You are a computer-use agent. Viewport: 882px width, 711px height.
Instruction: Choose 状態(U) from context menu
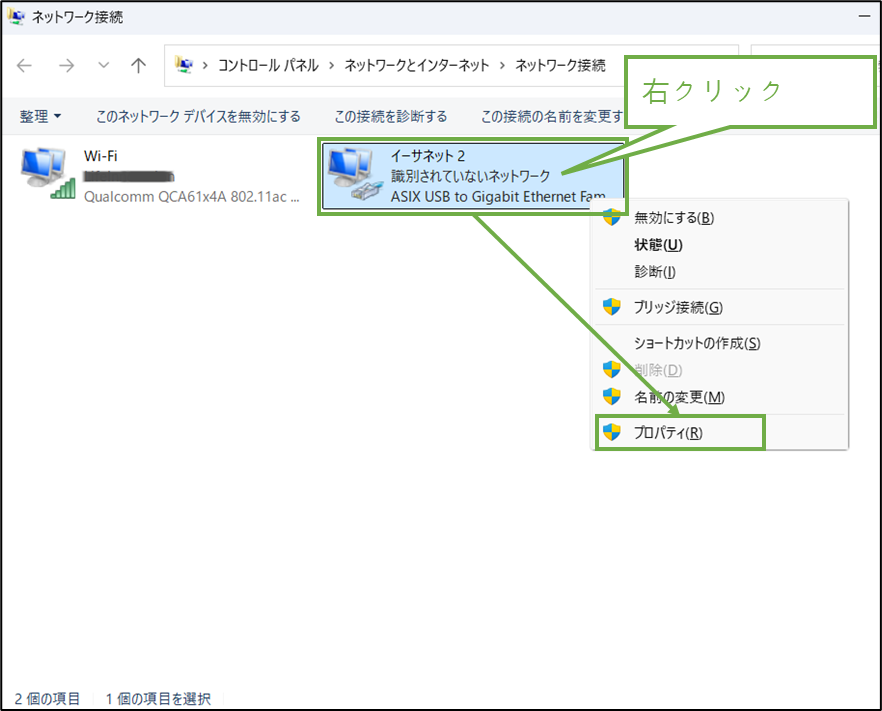click(x=720, y=245)
